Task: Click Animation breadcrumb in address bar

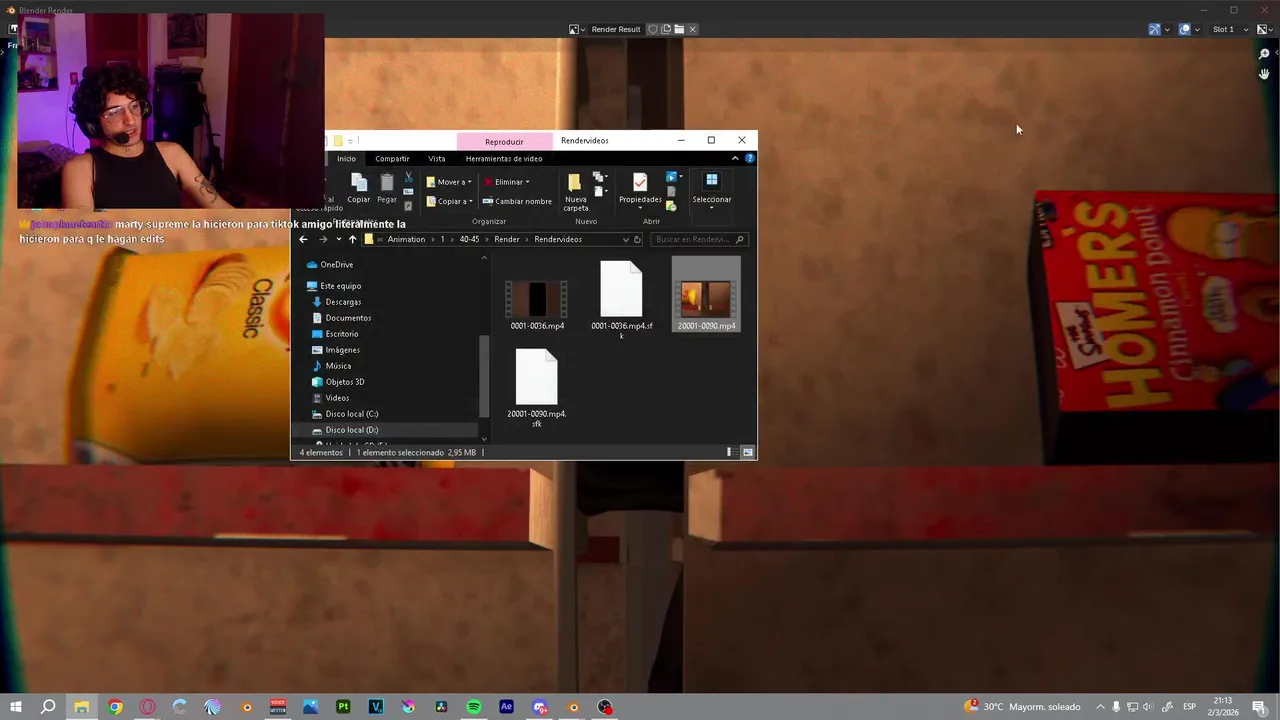Action: [406, 239]
